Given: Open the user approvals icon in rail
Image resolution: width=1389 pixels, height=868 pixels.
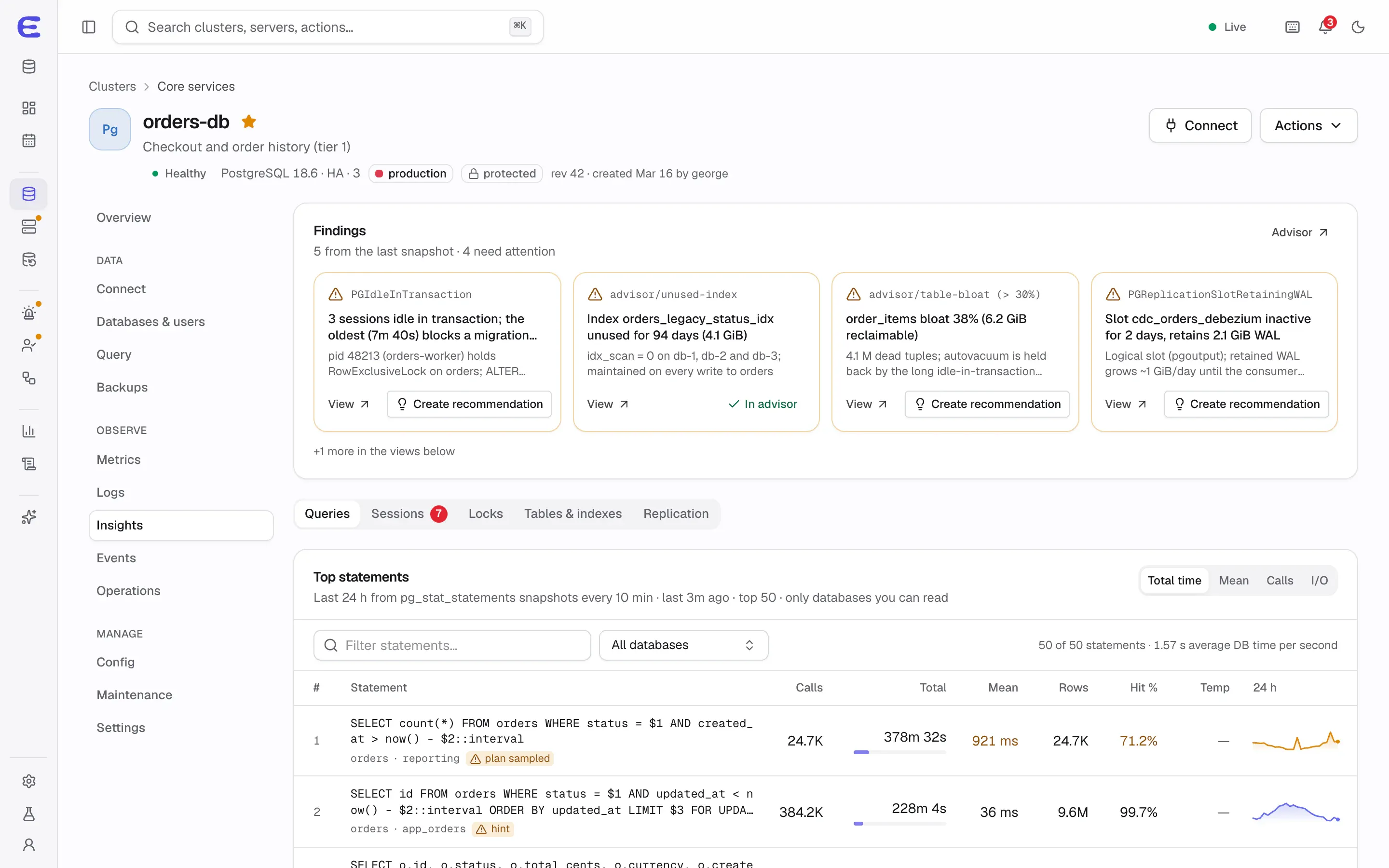Looking at the screenshot, I should 29,345.
